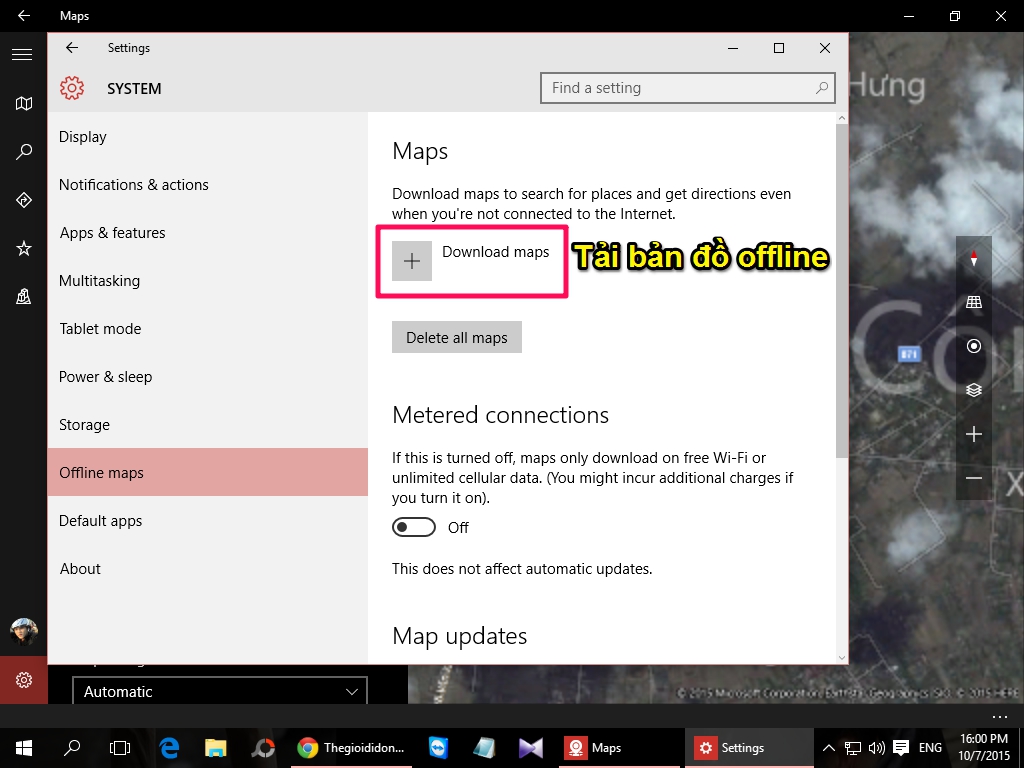Open Visual Studio from the taskbar
The image size is (1024, 768).
tap(530, 748)
